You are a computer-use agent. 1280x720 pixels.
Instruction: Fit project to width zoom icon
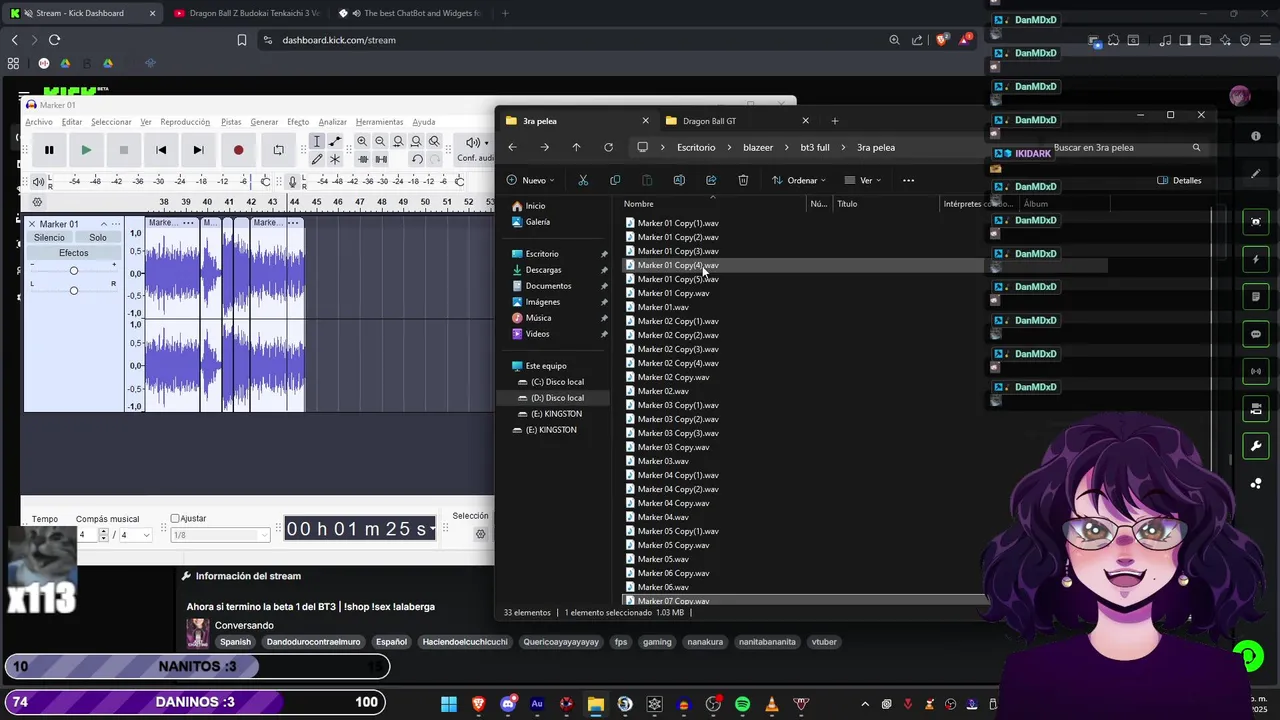pos(416,141)
